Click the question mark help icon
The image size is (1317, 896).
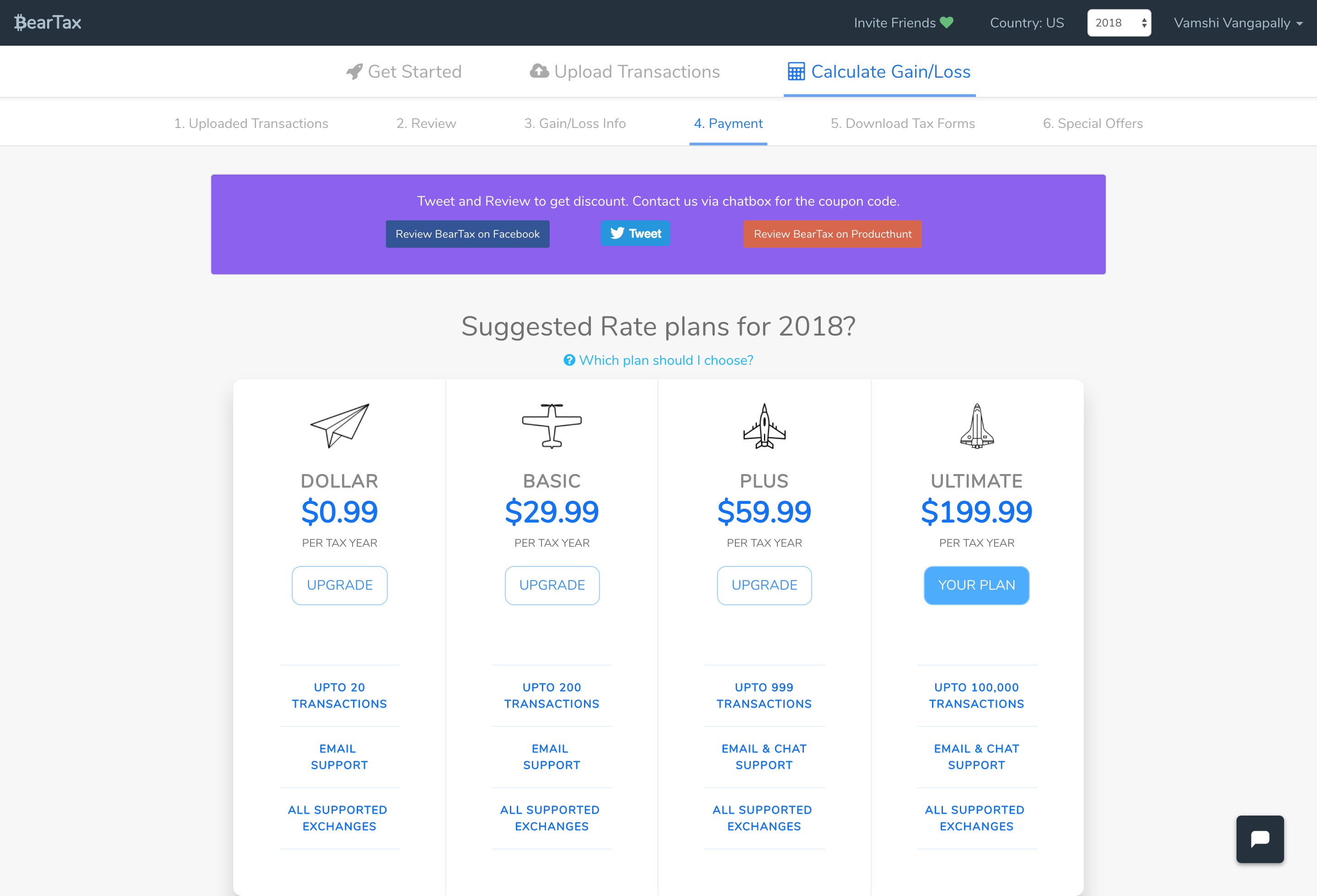pyautogui.click(x=569, y=360)
